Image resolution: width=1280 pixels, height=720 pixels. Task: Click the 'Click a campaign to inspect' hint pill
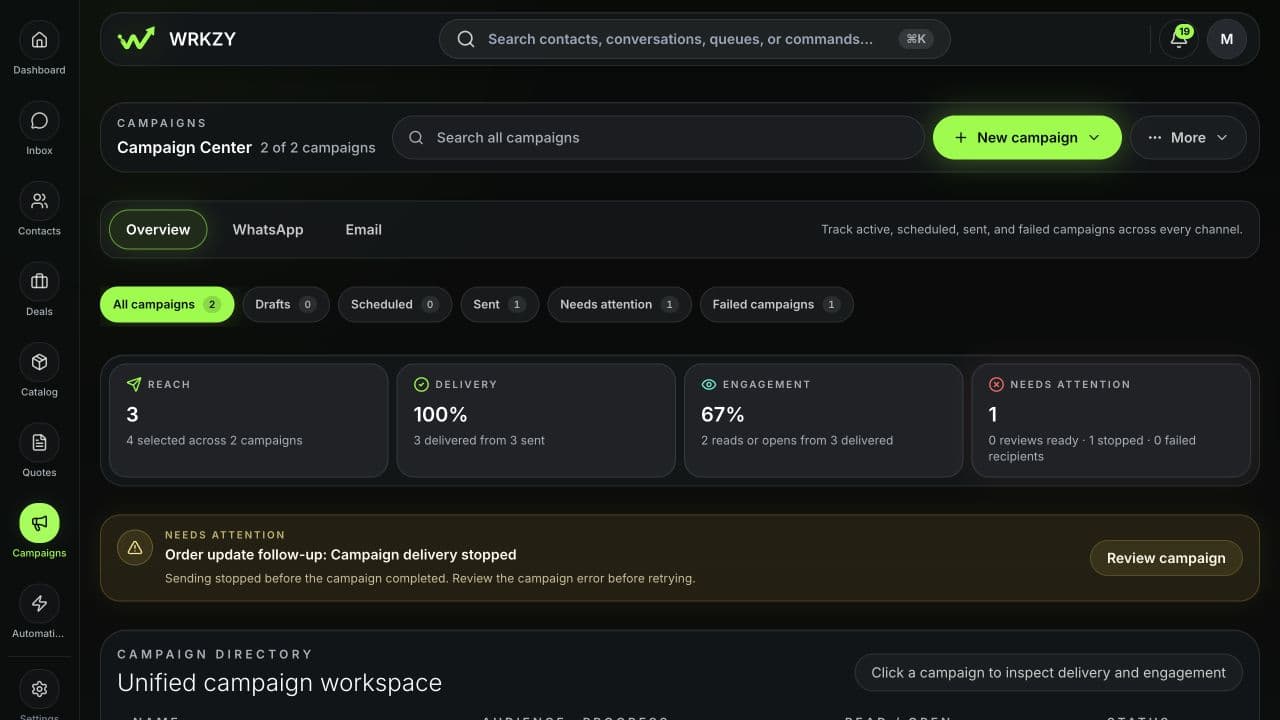(1048, 673)
